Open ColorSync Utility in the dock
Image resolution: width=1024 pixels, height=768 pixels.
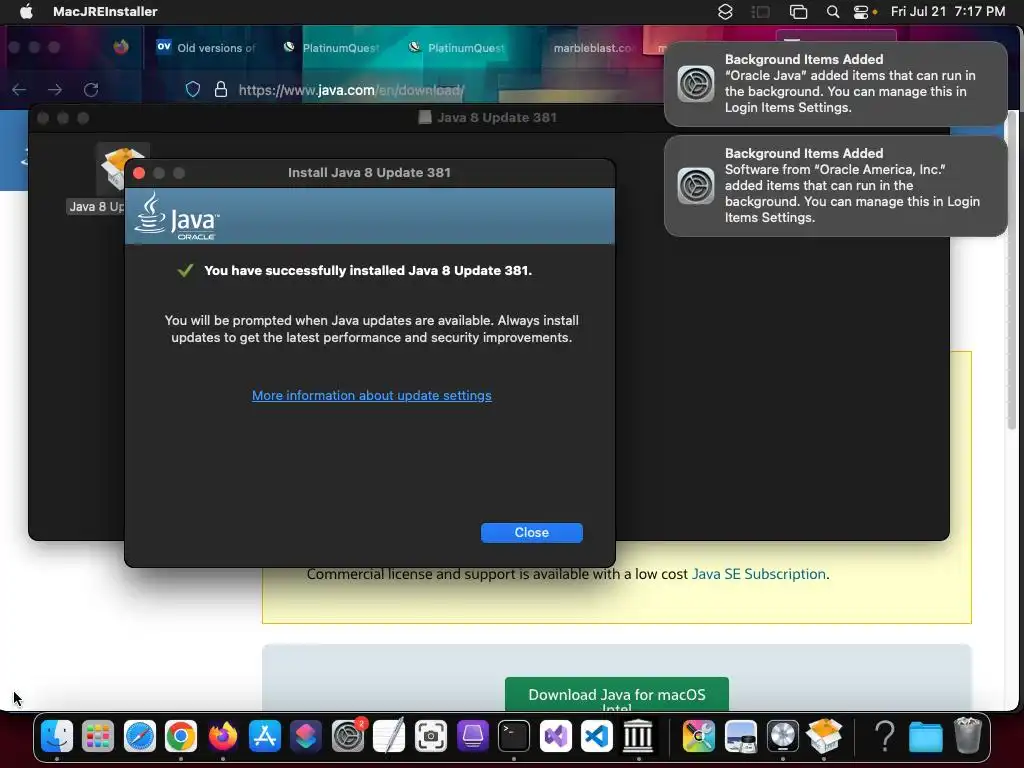[698, 736]
